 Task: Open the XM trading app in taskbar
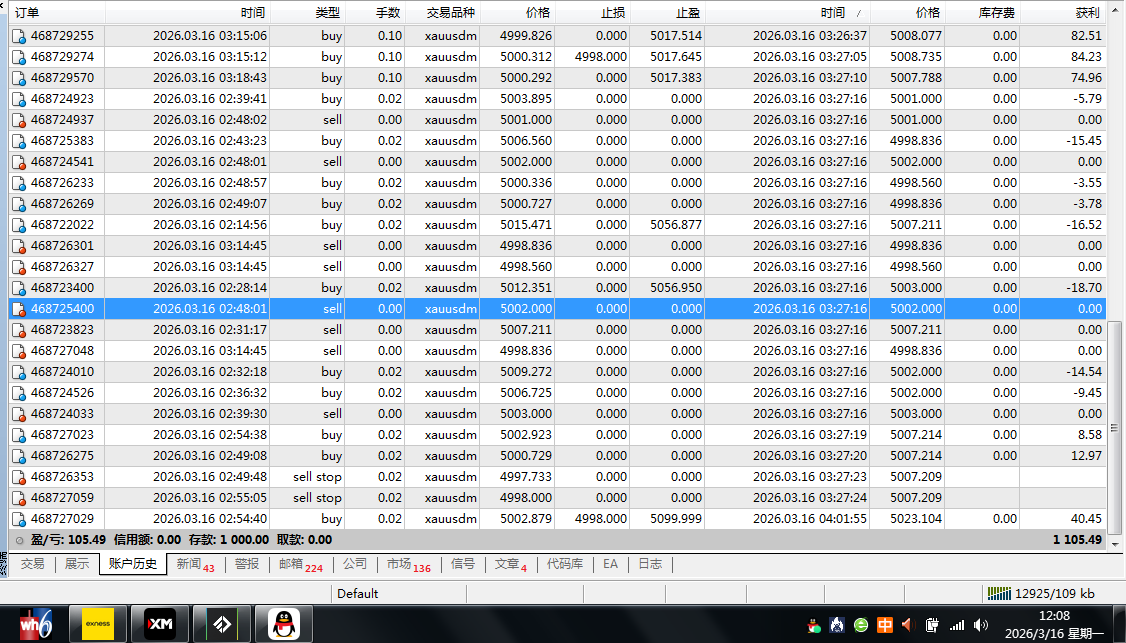point(160,624)
